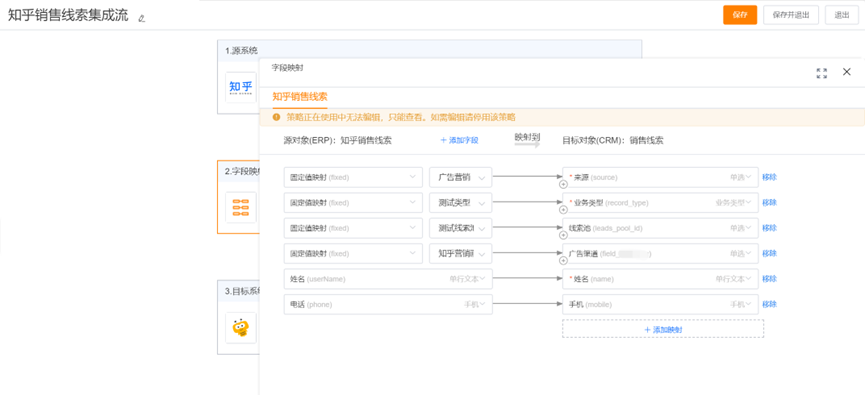
Task: Click the flow title 知乎销售线索集成流
Action: tap(68, 15)
